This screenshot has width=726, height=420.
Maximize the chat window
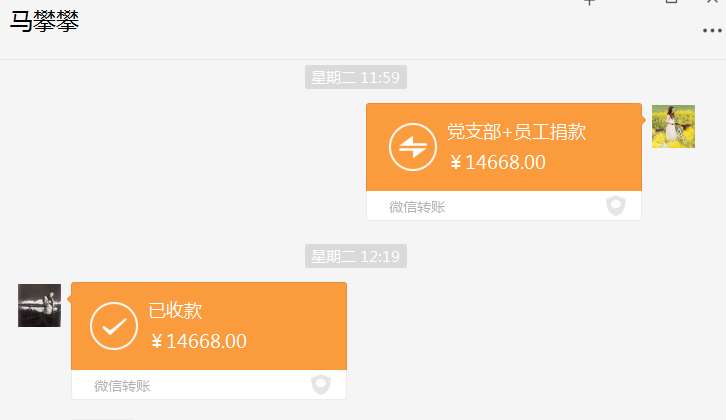click(x=671, y=3)
